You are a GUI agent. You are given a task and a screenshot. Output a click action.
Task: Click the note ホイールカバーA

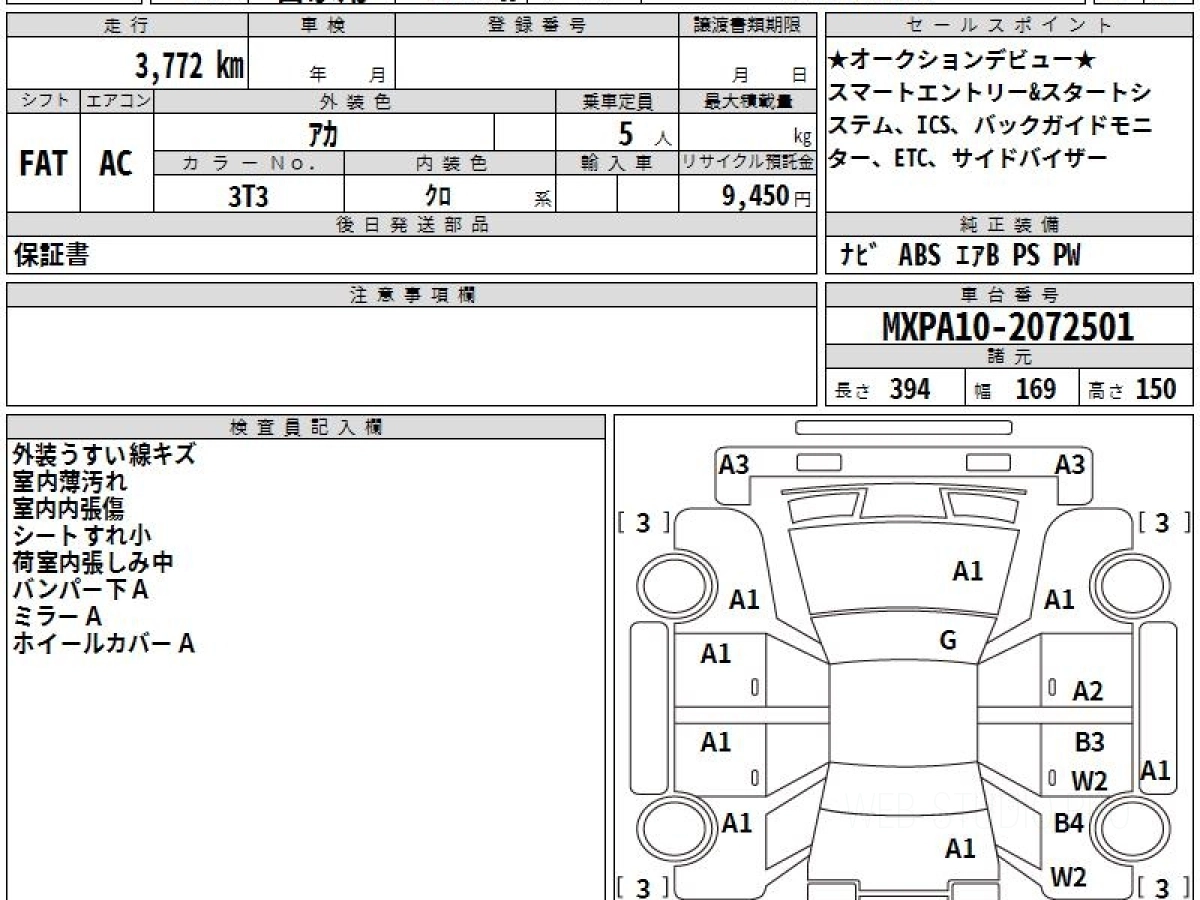[103, 644]
